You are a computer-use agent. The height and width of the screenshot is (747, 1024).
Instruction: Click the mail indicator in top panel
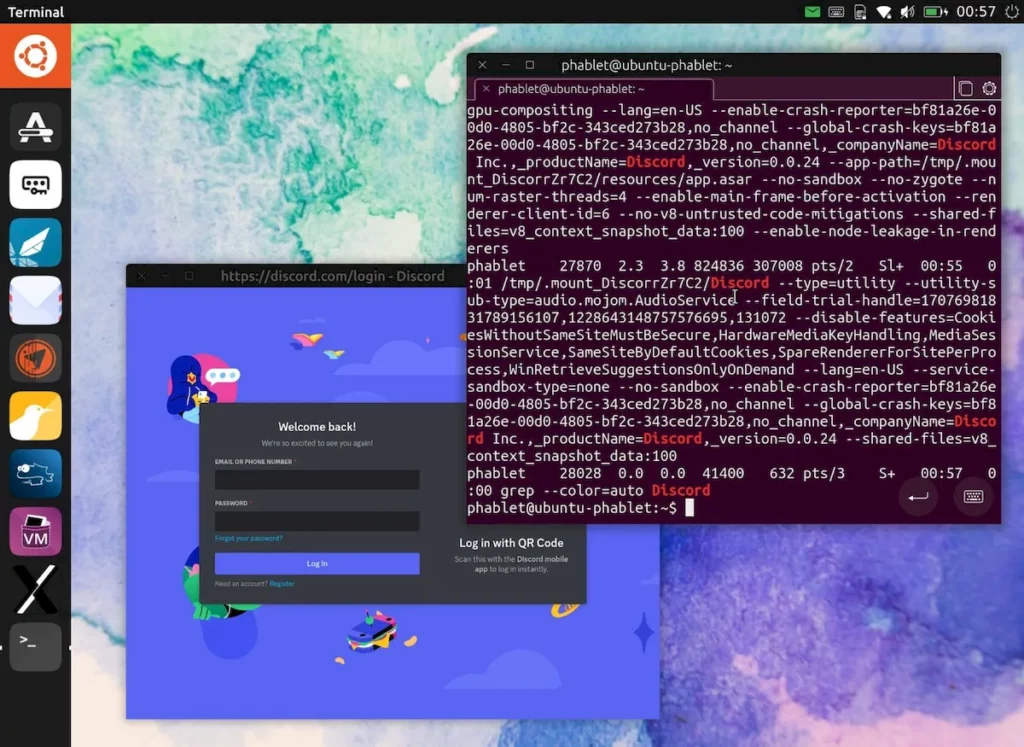(812, 12)
